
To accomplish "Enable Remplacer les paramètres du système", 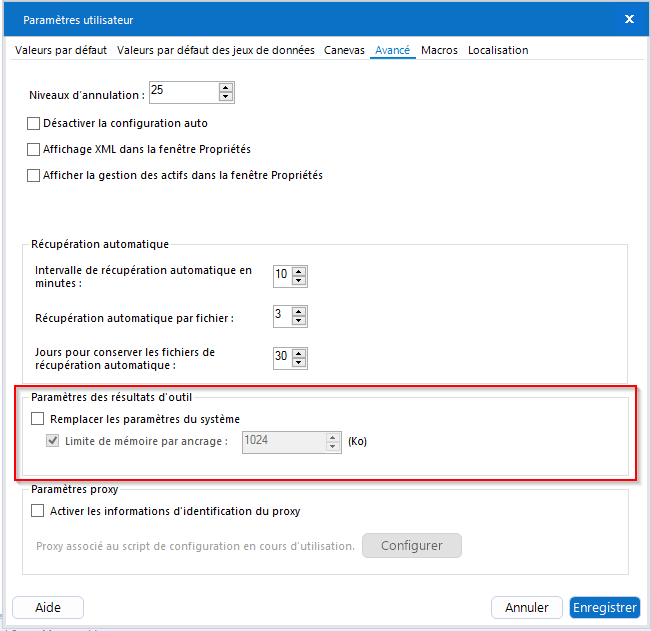I will point(39,419).
